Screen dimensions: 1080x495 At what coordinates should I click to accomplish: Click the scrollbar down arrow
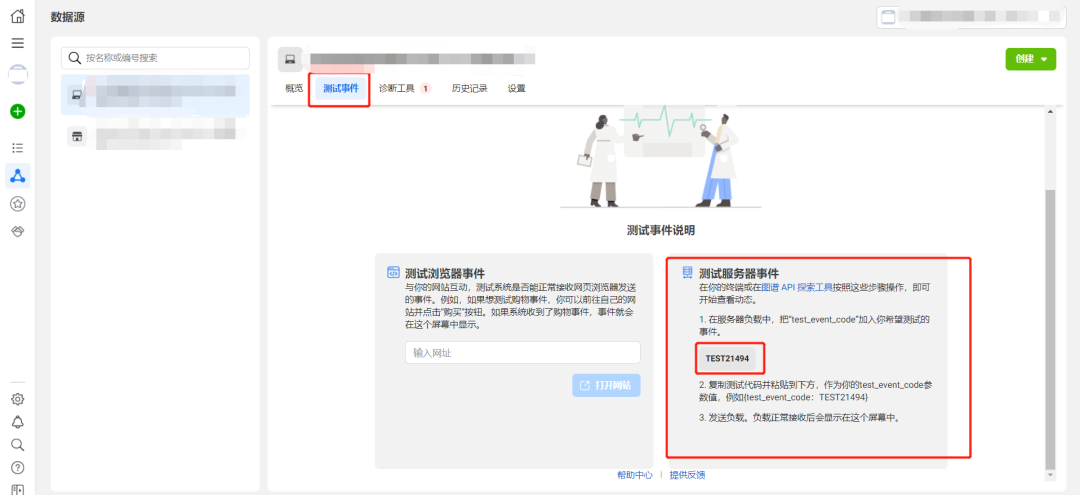pyautogui.click(x=1050, y=474)
